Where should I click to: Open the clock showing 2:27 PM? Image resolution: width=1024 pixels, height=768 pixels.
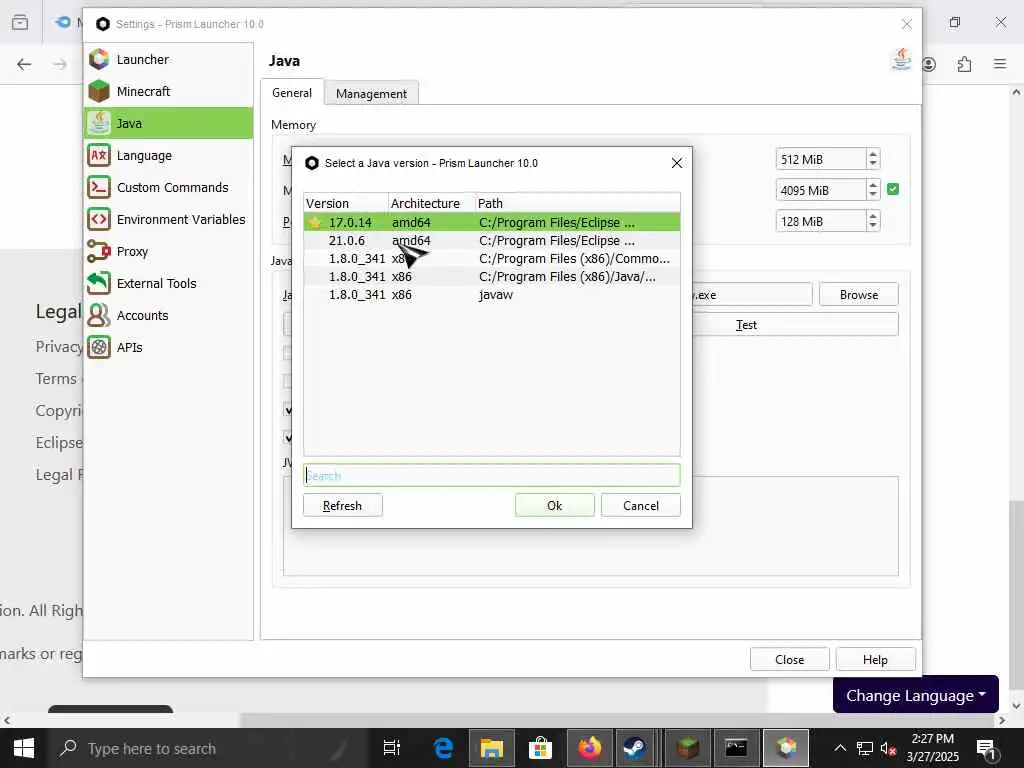pos(933,748)
